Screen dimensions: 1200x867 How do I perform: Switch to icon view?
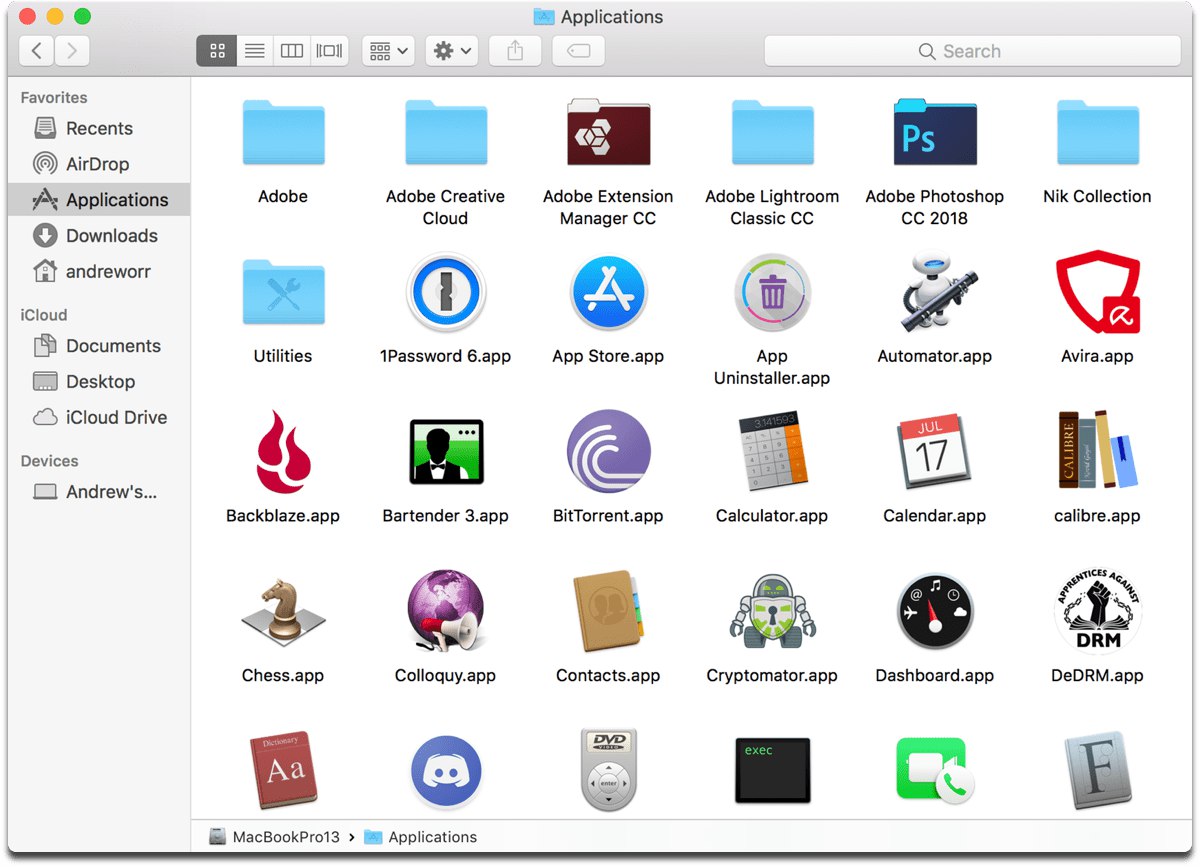point(217,51)
